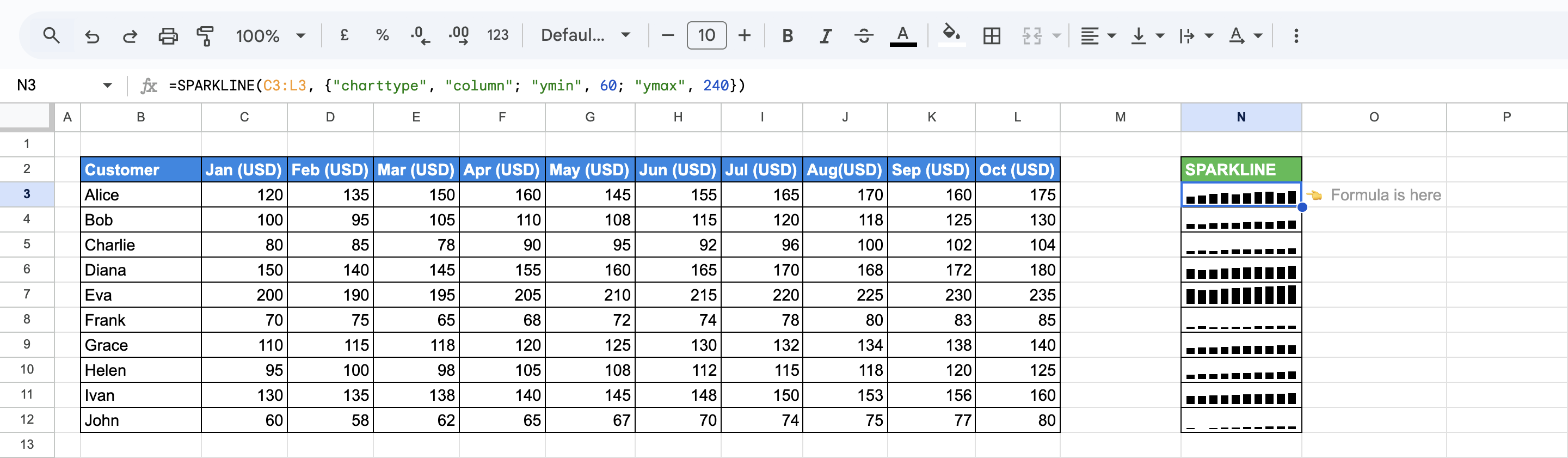Screen dimensions: 1568x458
Task: Click the blue fill handle of N3
Action: 1302,207
